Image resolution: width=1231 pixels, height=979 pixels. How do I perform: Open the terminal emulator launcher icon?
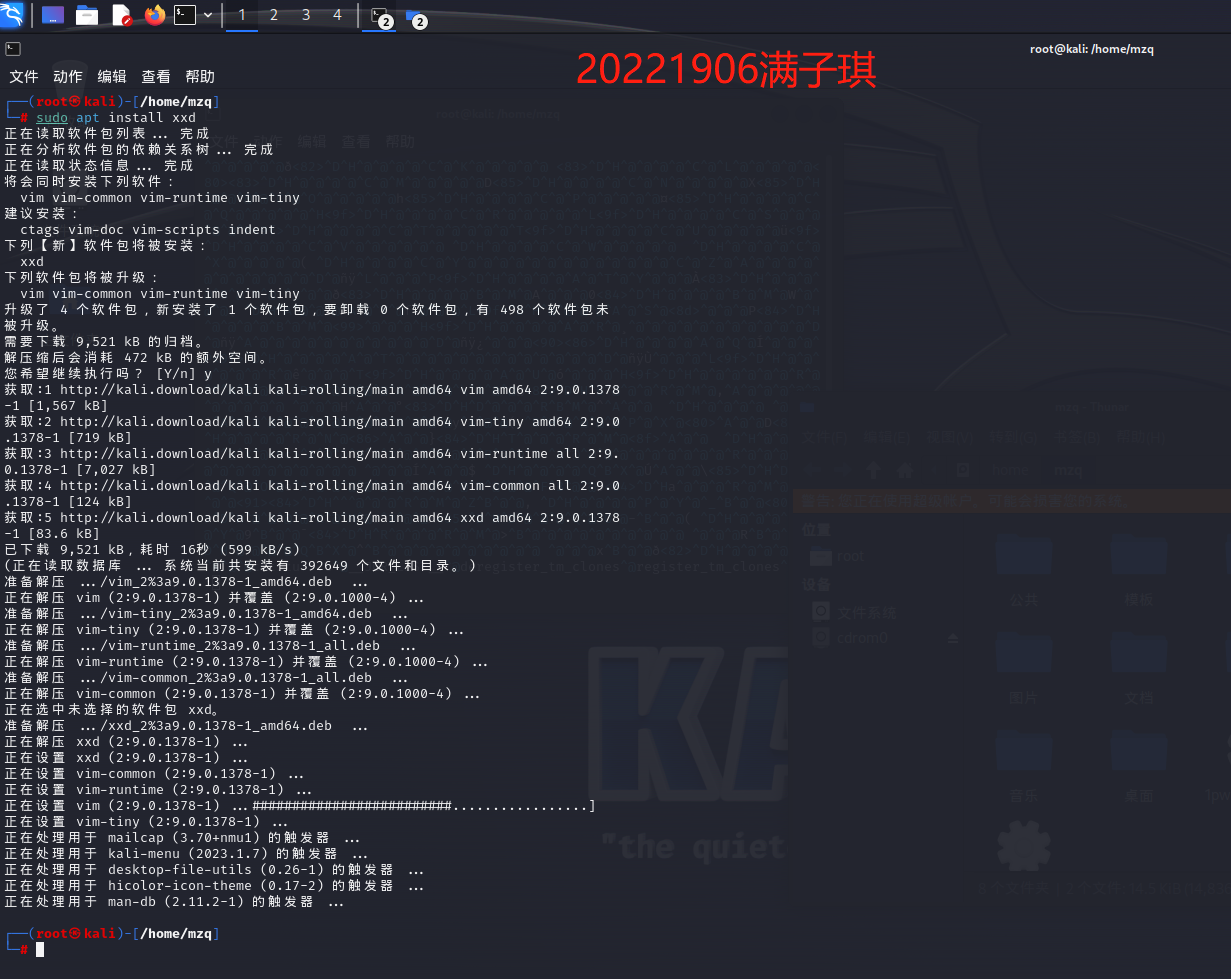tap(185, 15)
